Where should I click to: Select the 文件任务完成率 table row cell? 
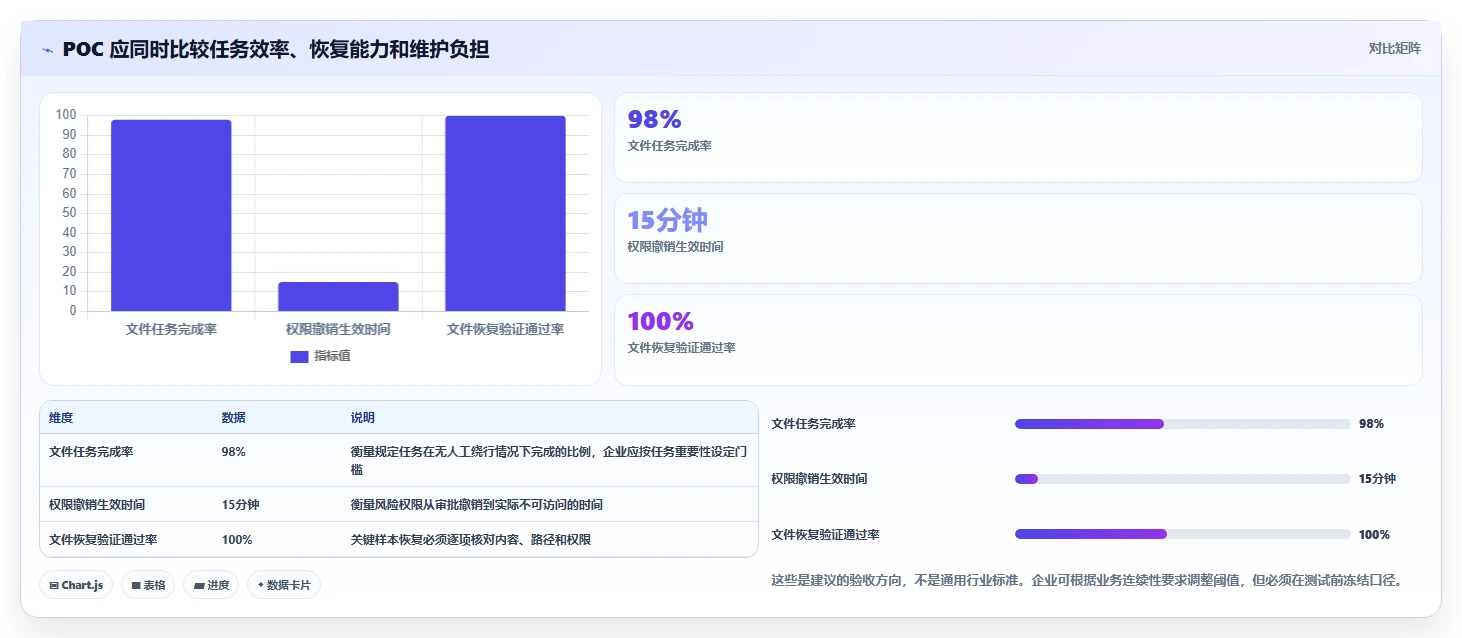point(91,452)
